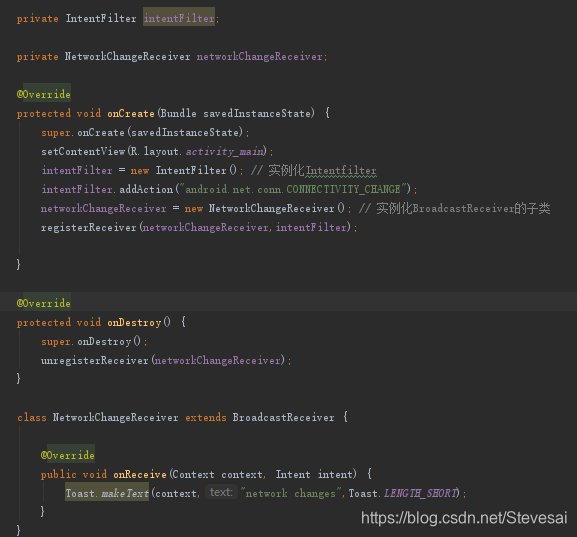
Task: Click the activity_main layout reference
Action: (225, 152)
